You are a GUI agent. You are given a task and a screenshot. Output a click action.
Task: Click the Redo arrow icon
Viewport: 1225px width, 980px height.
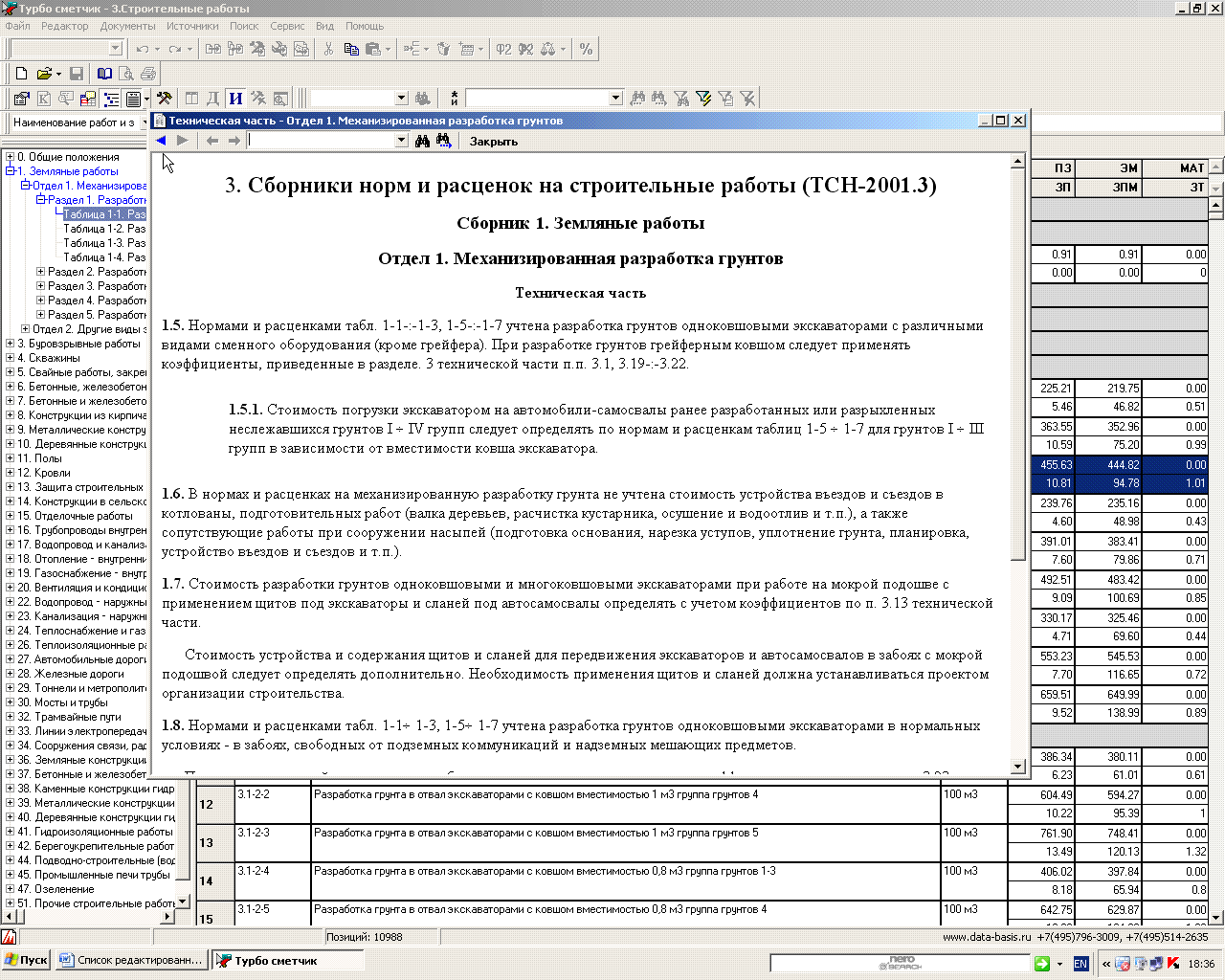[174, 49]
